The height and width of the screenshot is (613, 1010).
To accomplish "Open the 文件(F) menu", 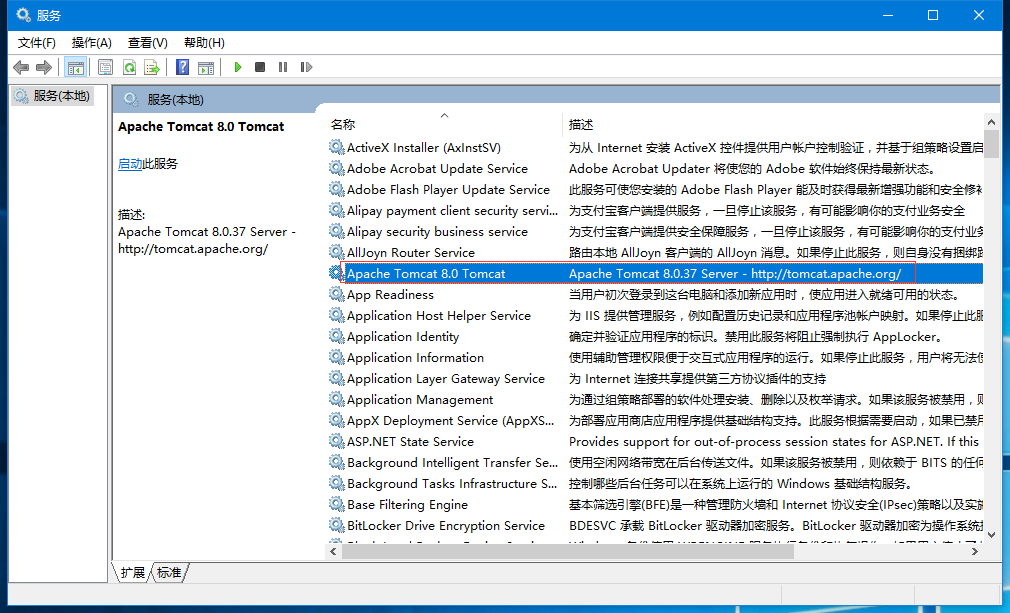I will (x=37, y=42).
